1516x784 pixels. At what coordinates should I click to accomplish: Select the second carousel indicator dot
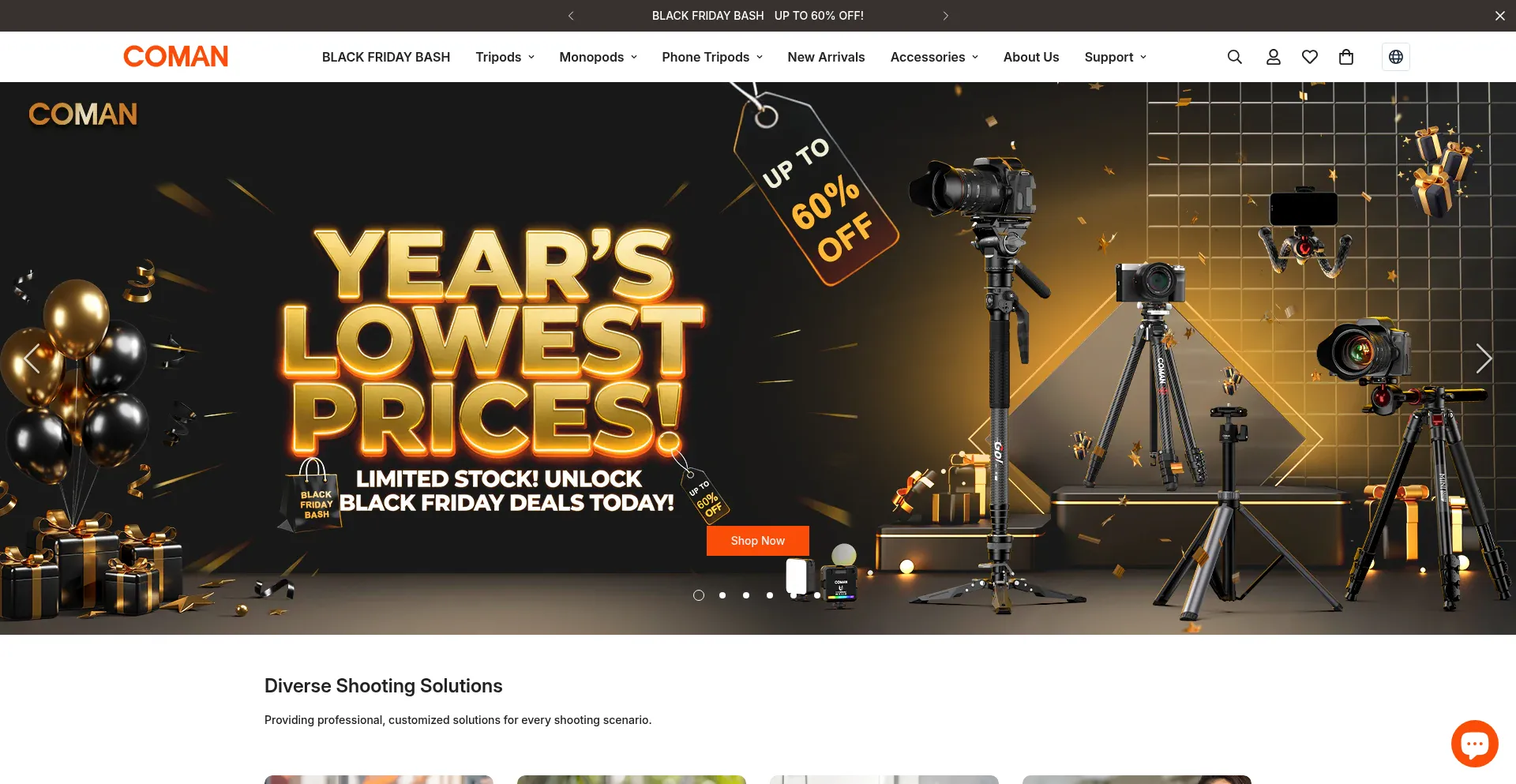pyautogui.click(x=722, y=595)
